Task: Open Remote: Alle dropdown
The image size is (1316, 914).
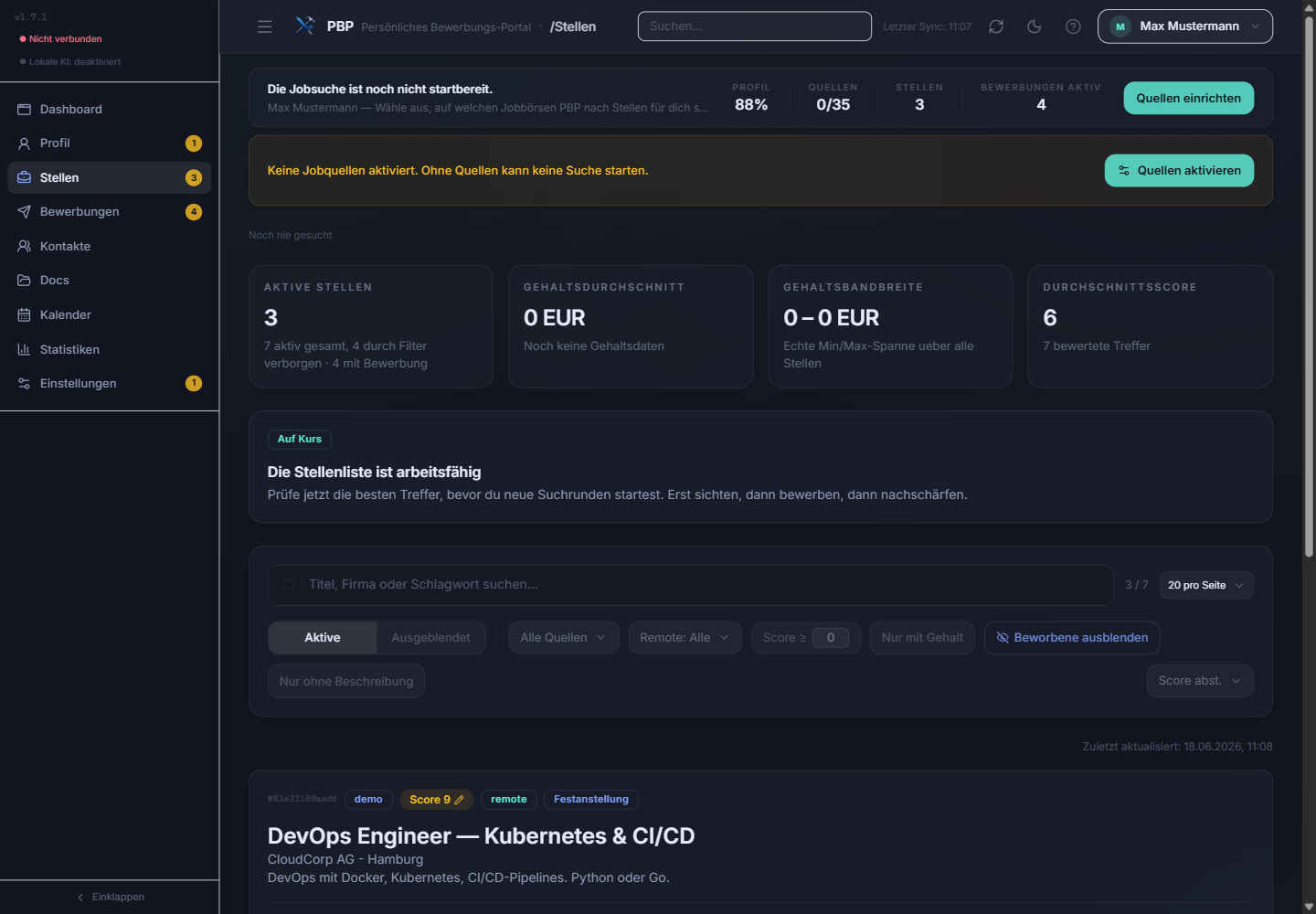Action: pyautogui.click(x=685, y=638)
